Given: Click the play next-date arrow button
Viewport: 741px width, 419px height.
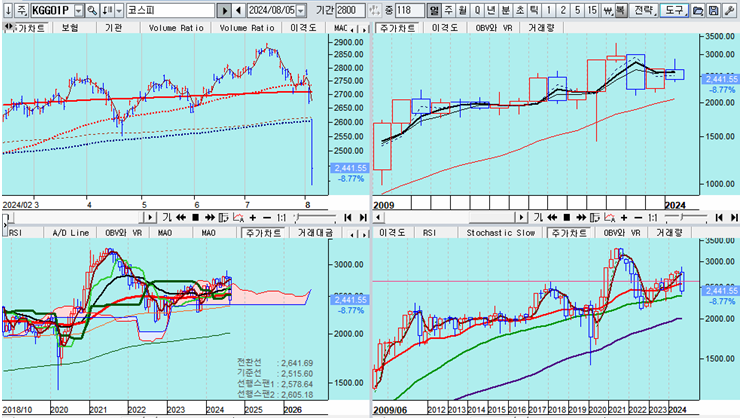Looking at the screenshot, I should (x=224, y=10).
